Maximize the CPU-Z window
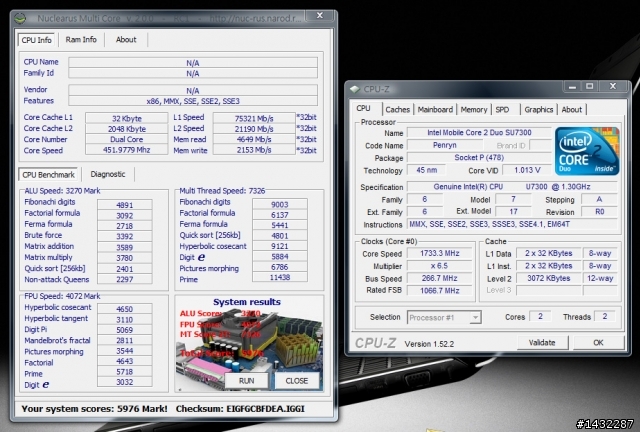The image size is (640, 432). coord(589,86)
